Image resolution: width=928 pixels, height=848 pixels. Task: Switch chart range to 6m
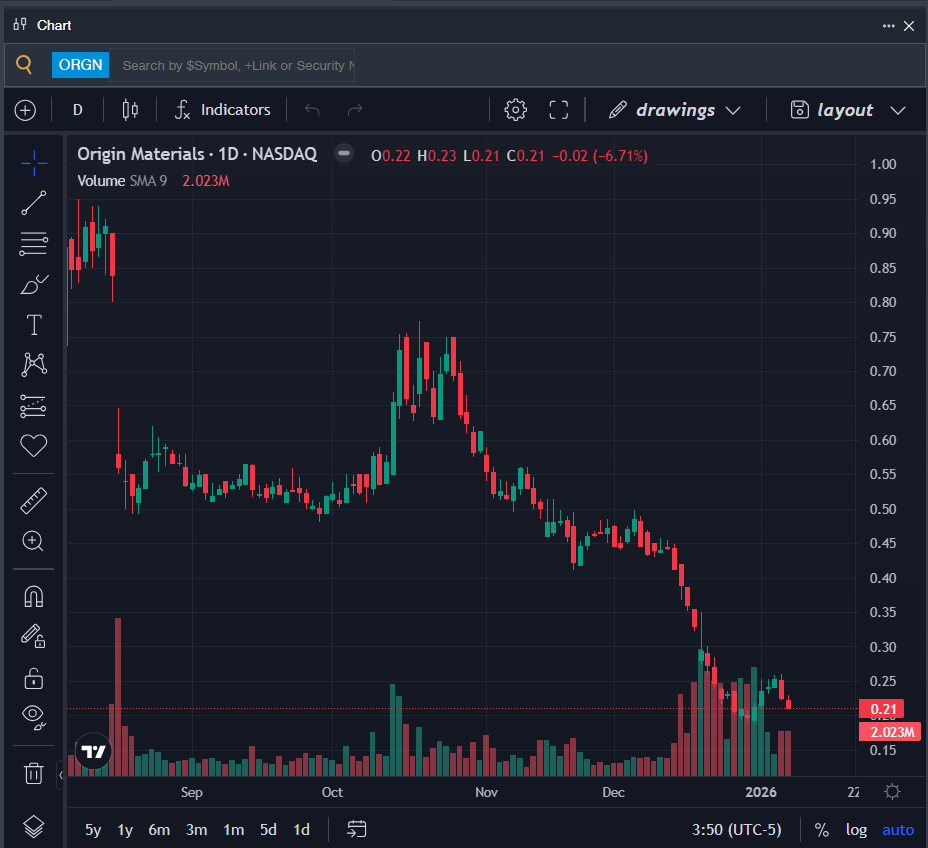click(x=159, y=830)
